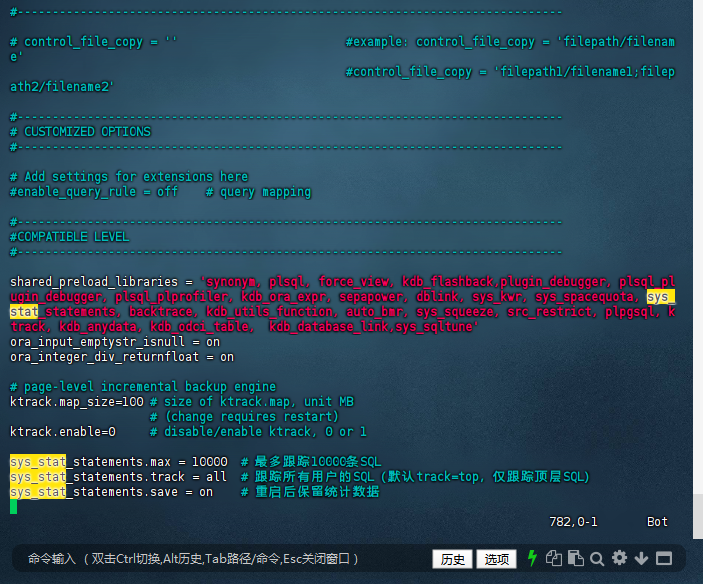Image resolution: width=703 pixels, height=584 pixels.
Task: Click 'kdb_database_link' in preload libraries list
Action: pyautogui.click(x=328, y=327)
